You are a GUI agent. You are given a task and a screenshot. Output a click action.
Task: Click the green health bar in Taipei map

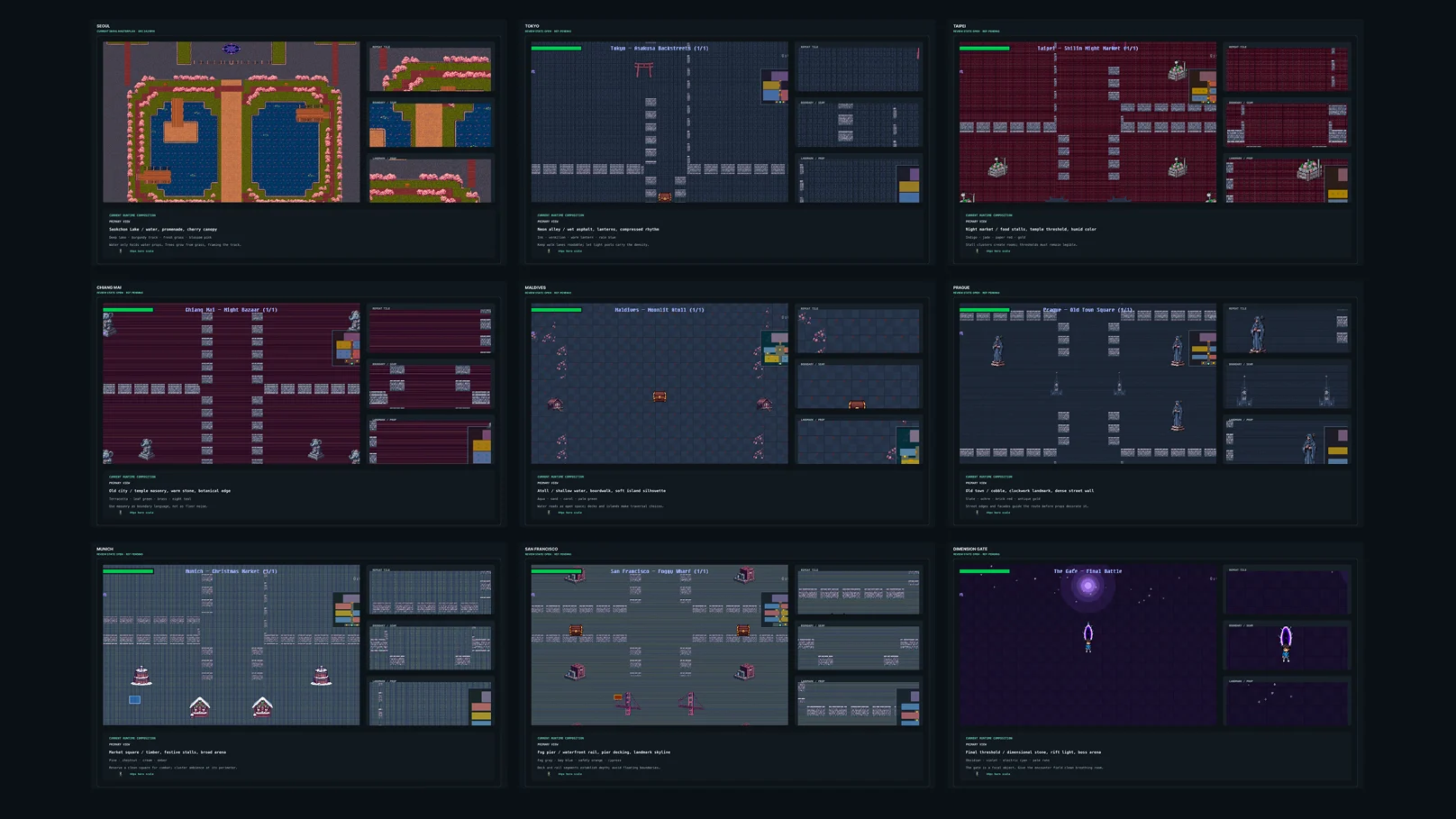point(985,48)
